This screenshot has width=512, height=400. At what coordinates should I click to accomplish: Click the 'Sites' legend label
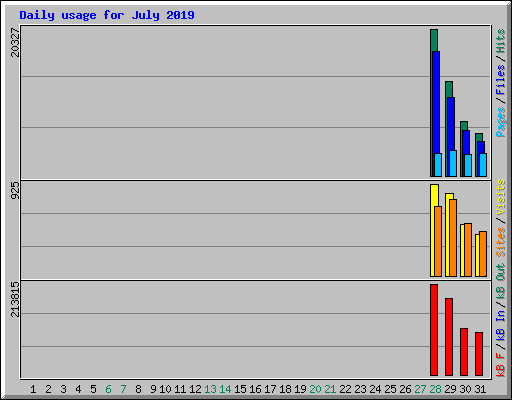pos(501,242)
